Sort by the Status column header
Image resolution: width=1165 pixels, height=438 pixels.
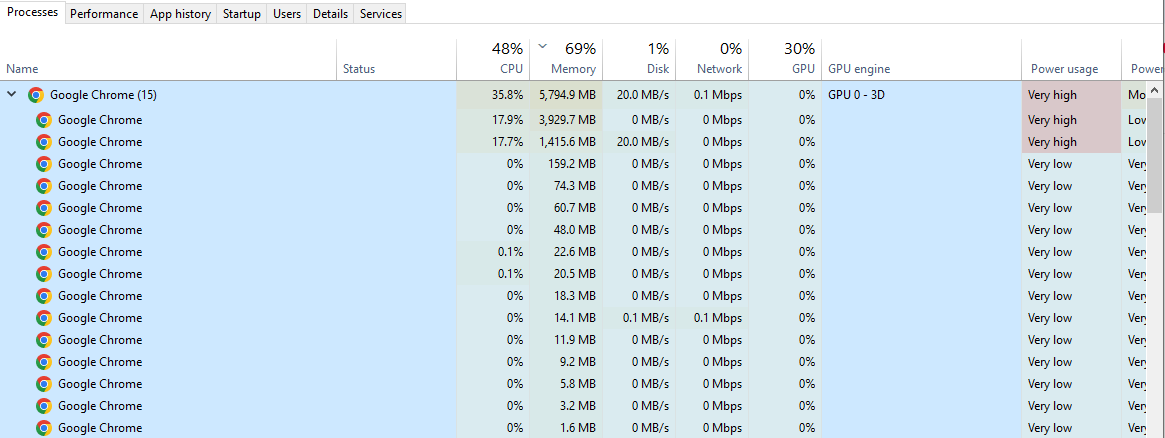click(x=396, y=59)
